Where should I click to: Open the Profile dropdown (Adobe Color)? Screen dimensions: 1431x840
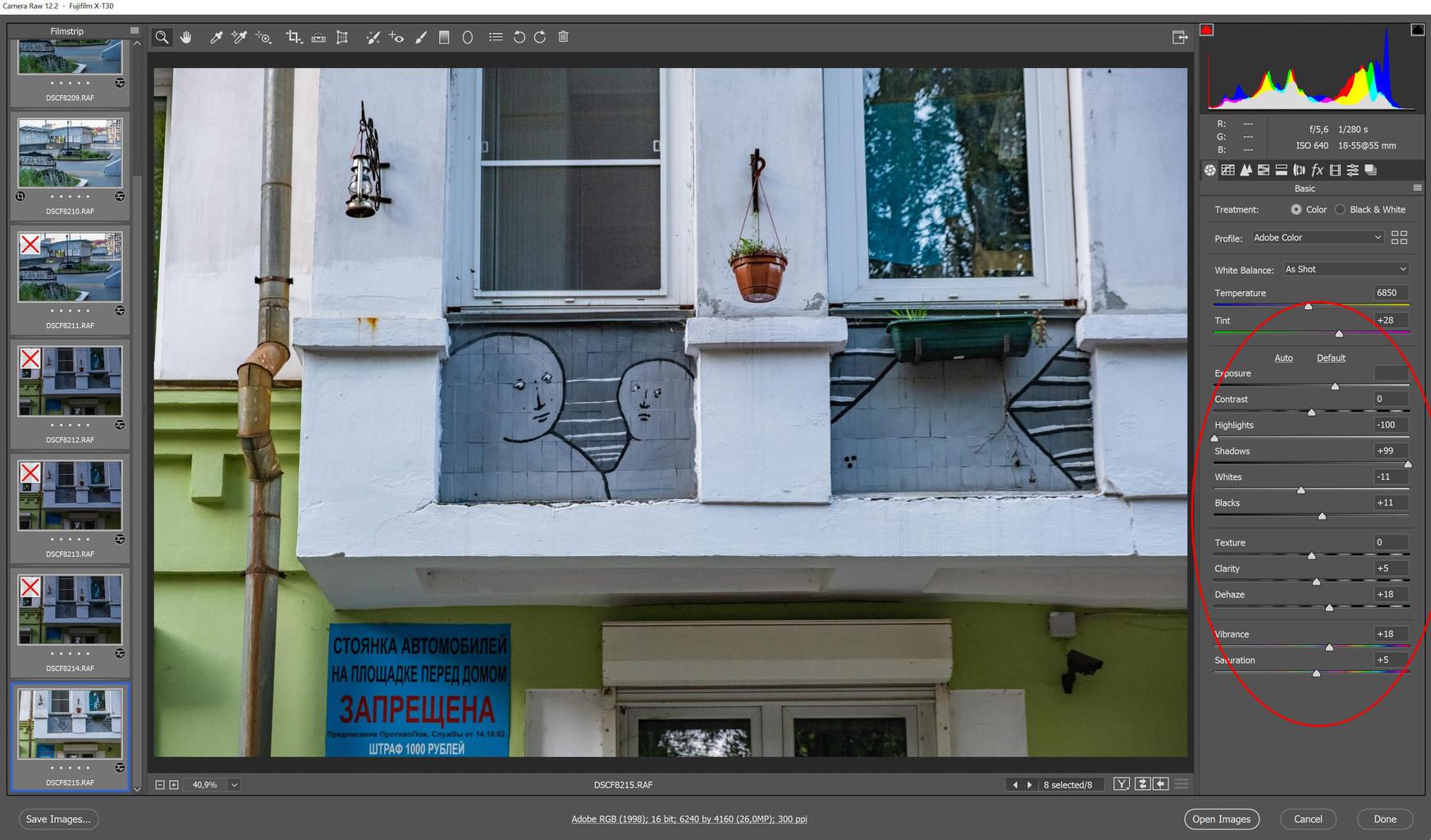(1318, 238)
